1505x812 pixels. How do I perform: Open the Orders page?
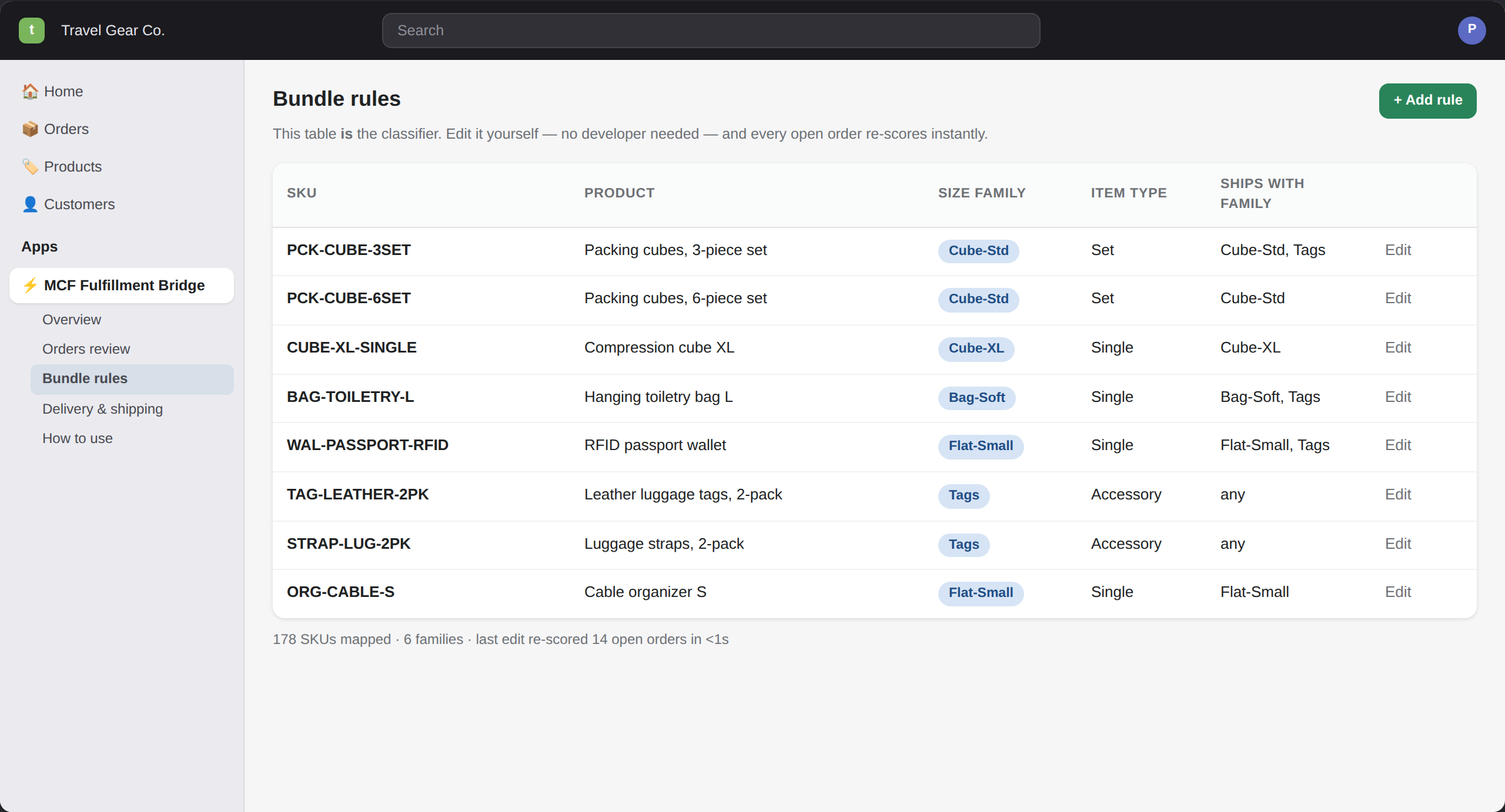point(122,129)
